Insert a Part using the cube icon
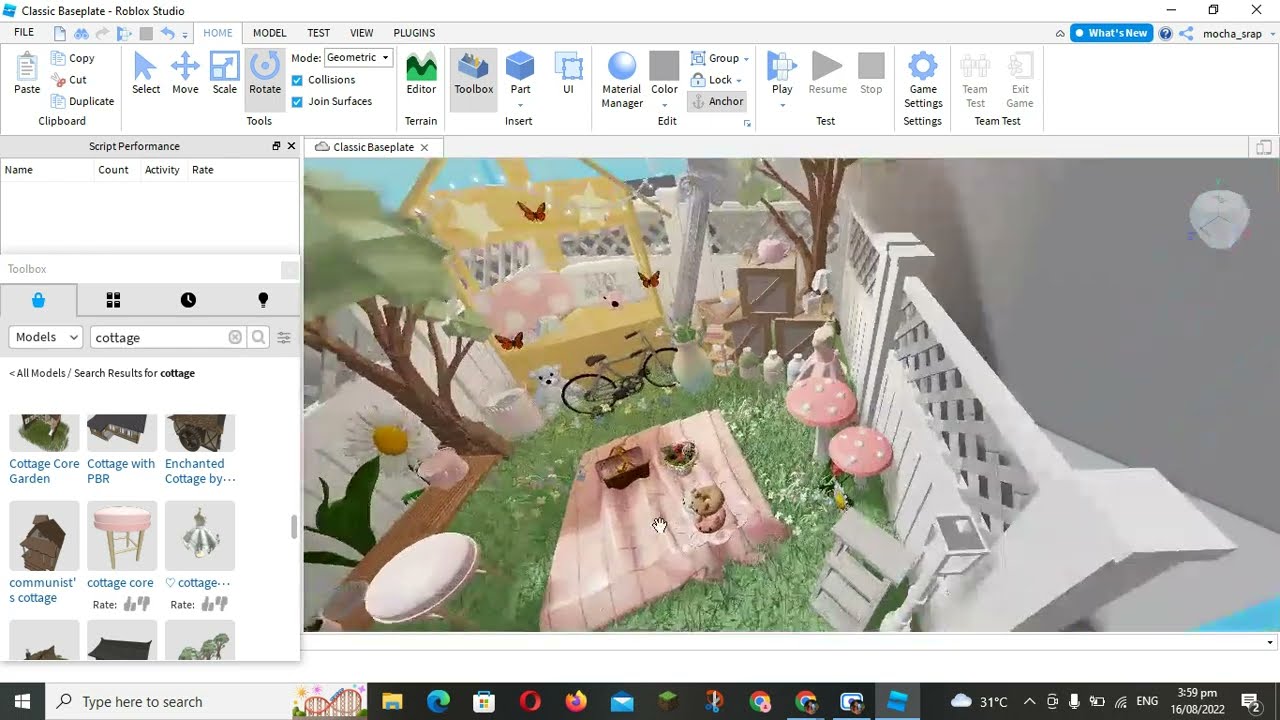 coord(520,68)
